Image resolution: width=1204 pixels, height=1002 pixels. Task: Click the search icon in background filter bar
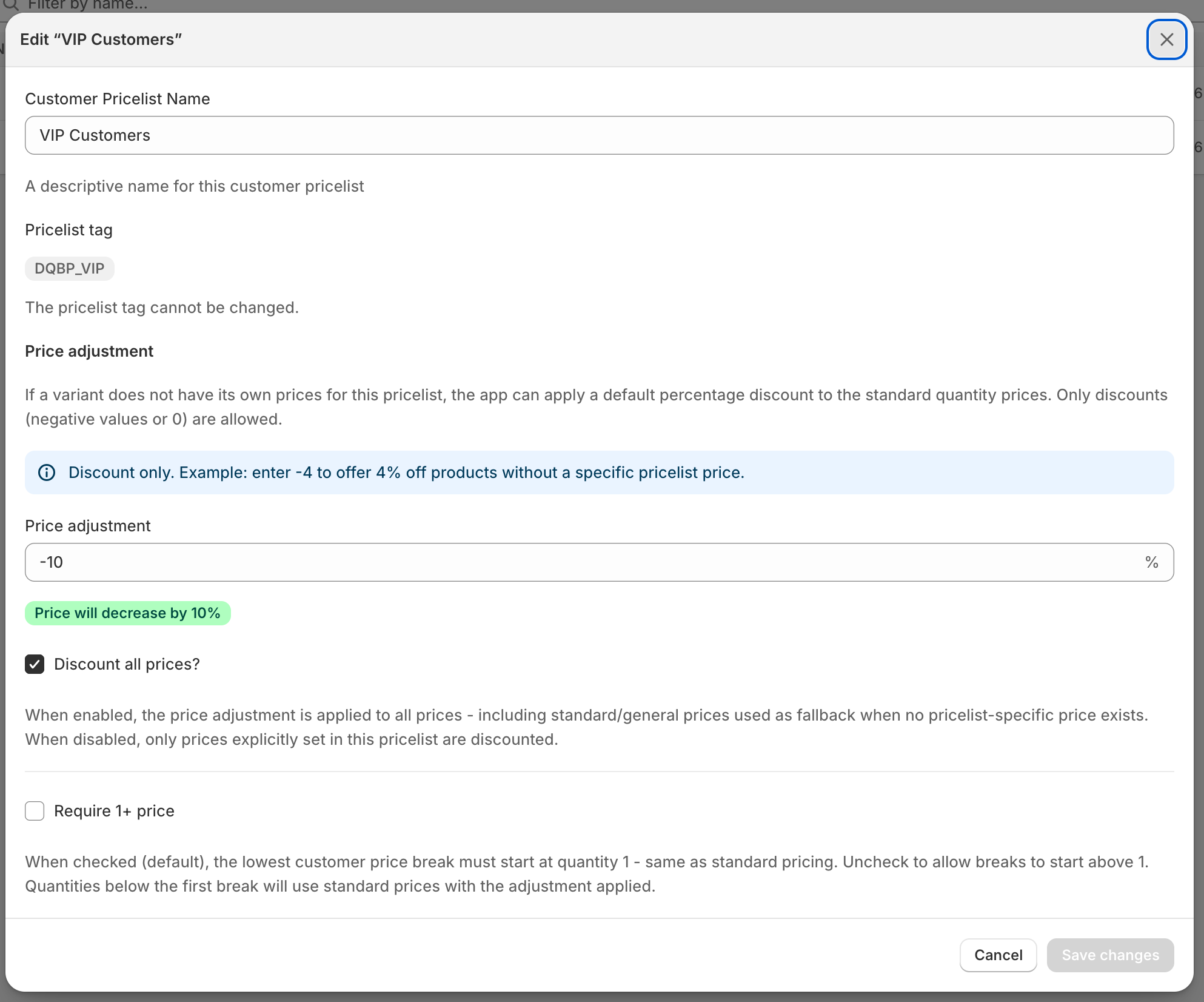11,5
